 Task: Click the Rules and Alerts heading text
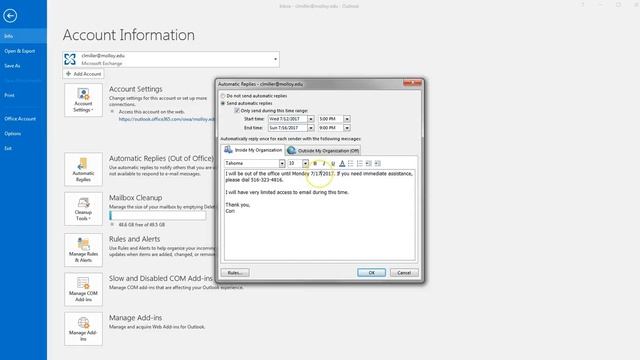134,239
